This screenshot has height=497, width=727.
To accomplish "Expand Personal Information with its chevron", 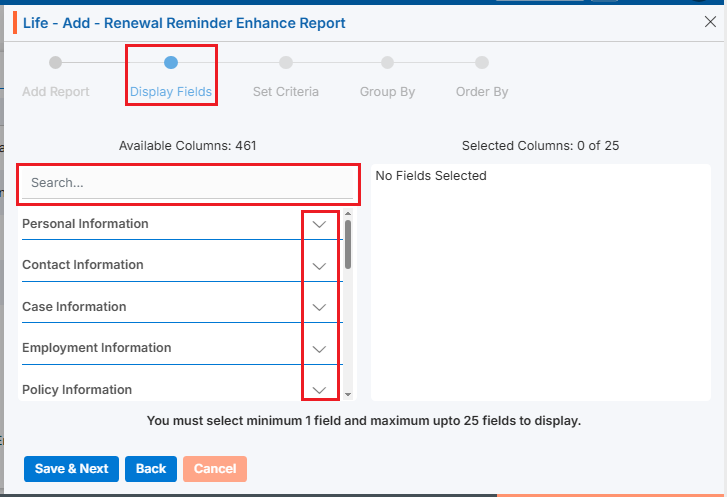I will point(320,225).
